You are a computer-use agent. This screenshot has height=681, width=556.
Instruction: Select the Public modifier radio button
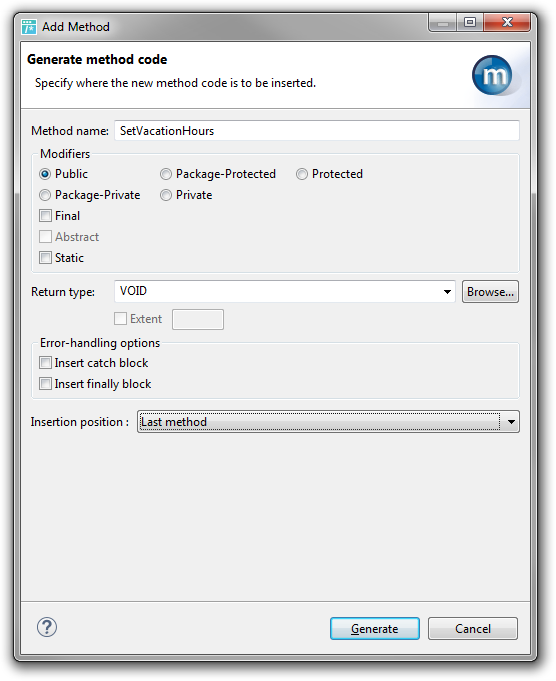pos(45,174)
